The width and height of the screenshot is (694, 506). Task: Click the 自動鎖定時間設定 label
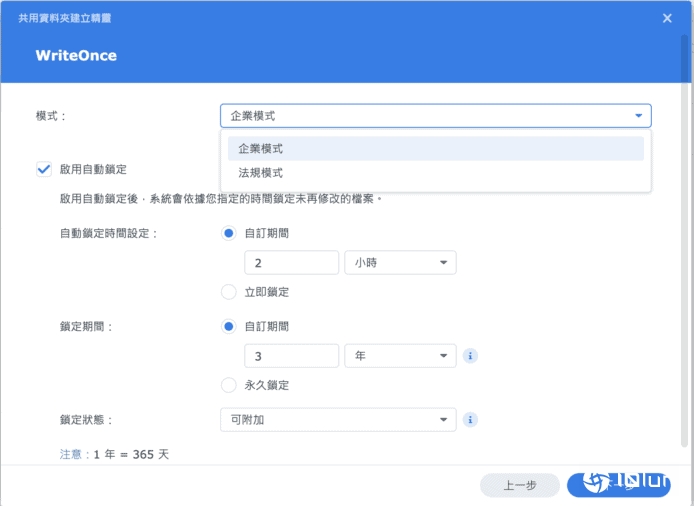(x=108, y=233)
